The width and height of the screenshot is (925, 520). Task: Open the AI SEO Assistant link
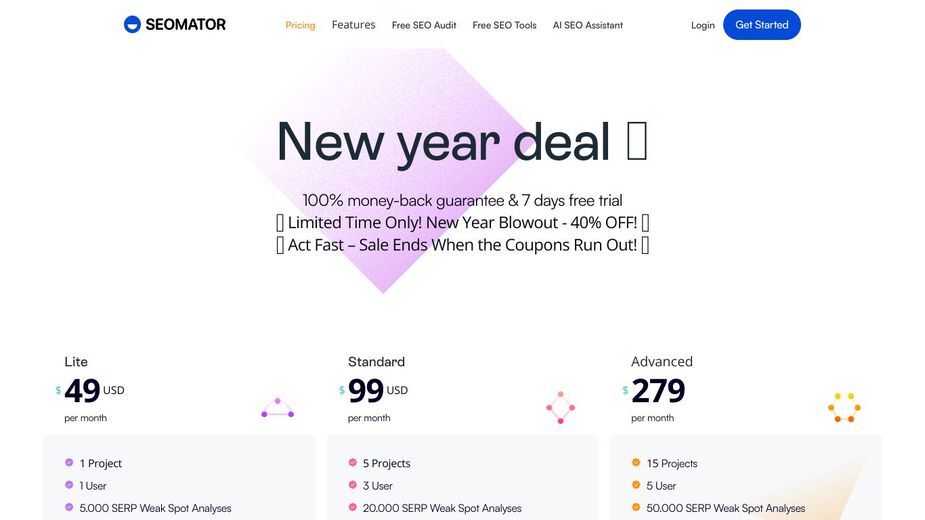pyautogui.click(x=588, y=25)
